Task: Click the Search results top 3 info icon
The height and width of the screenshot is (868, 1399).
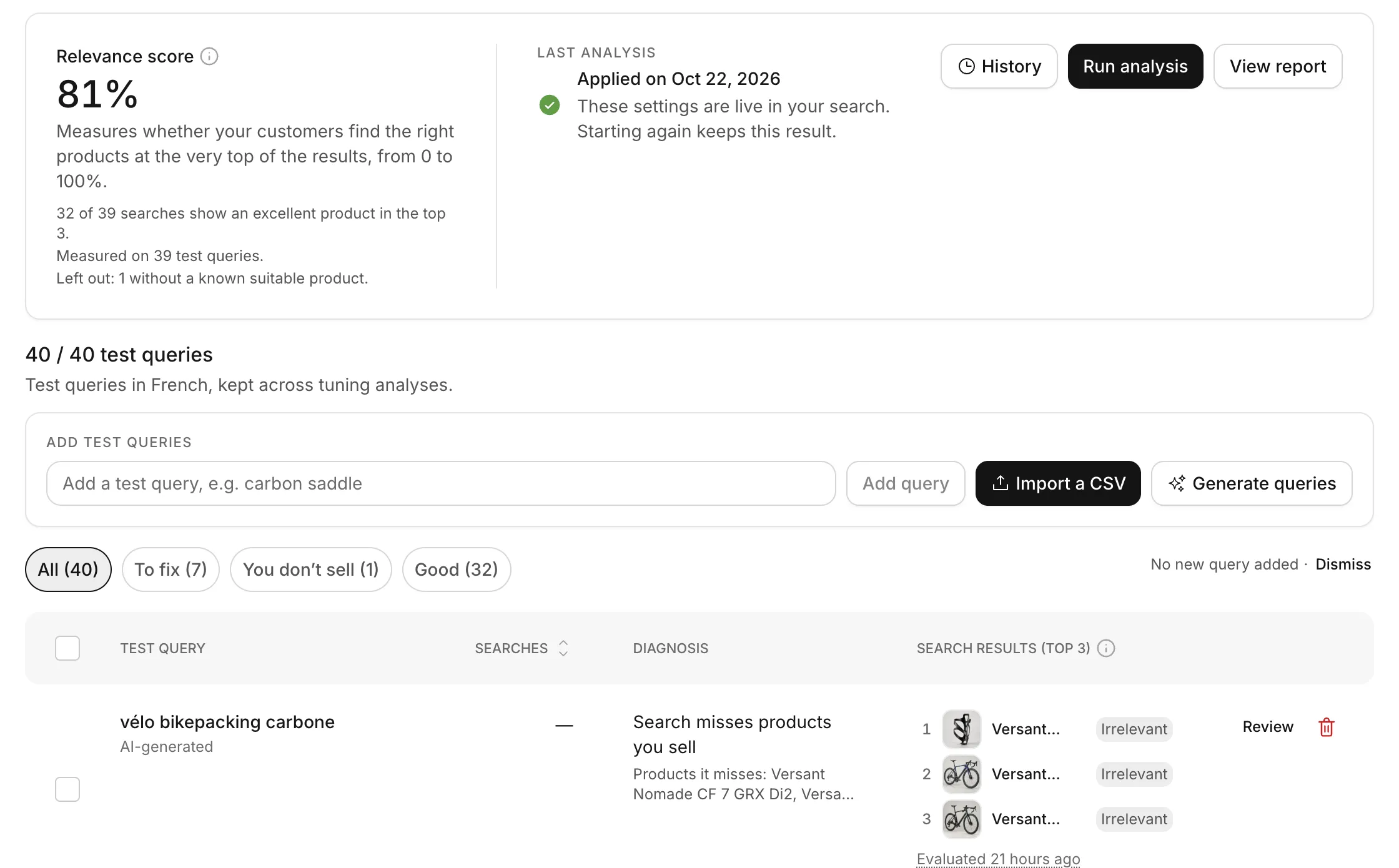Action: tap(1106, 648)
